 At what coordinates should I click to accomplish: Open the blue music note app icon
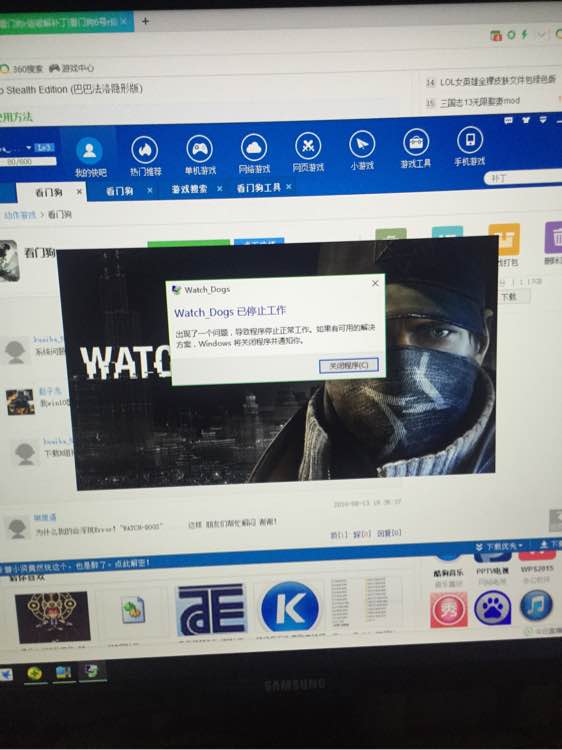pyautogui.click(x=536, y=606)
